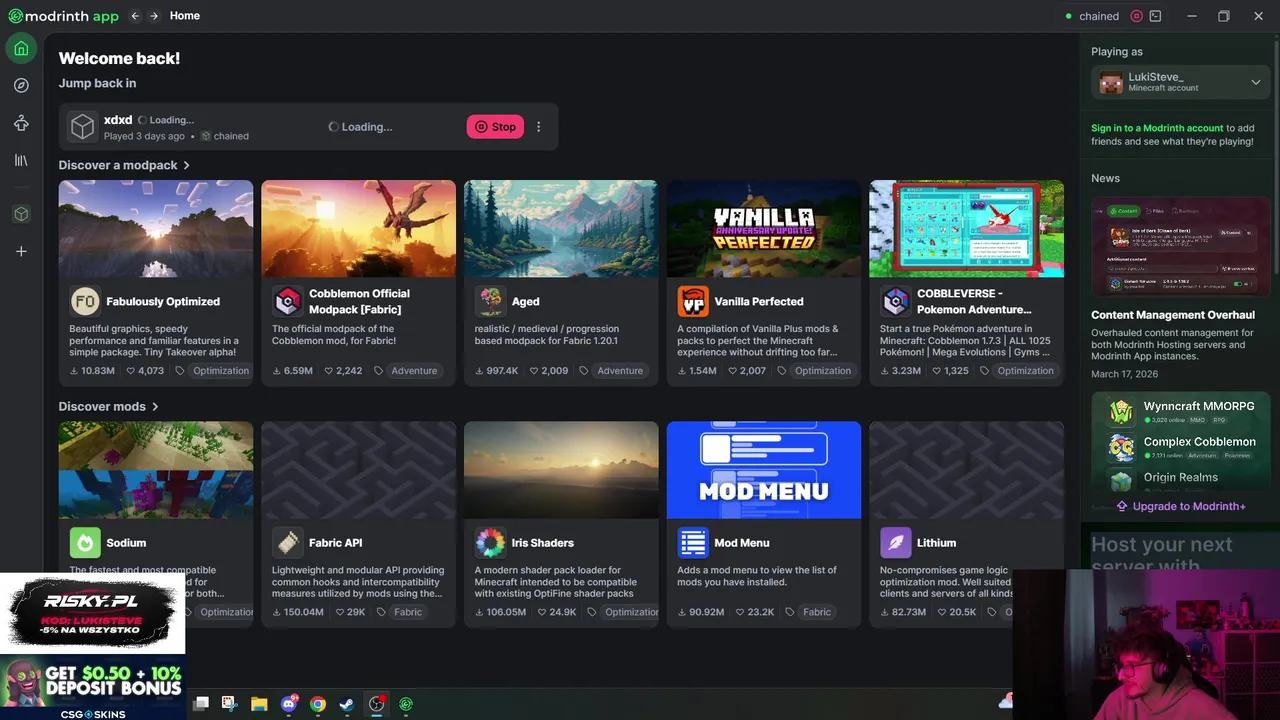This screenshot has width=1280, height=720.
Task: Expand the Discover mods section
Action: pyautogui.click(x=109, y=406)
